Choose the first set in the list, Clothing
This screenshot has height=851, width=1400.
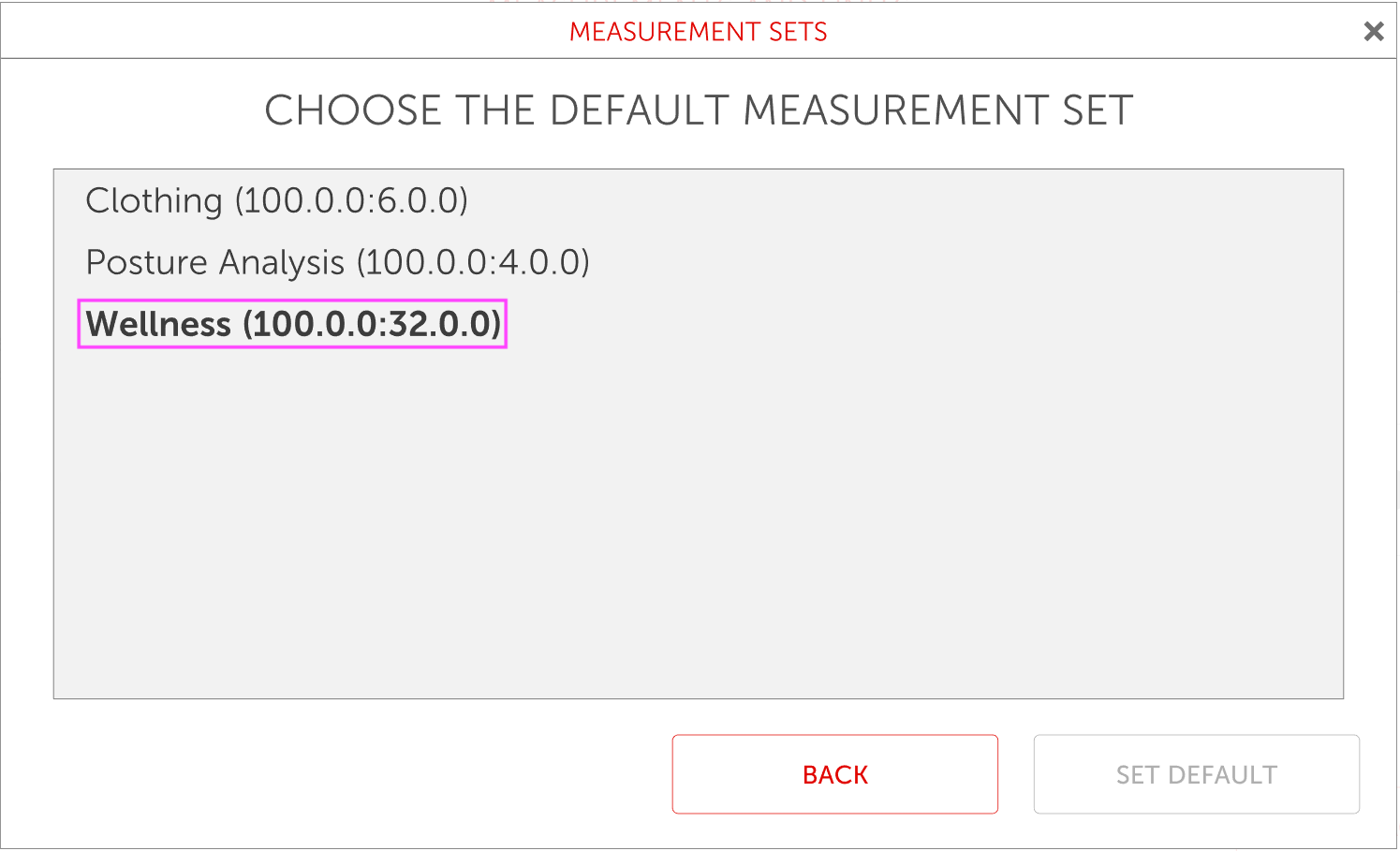tap(276, 201)
